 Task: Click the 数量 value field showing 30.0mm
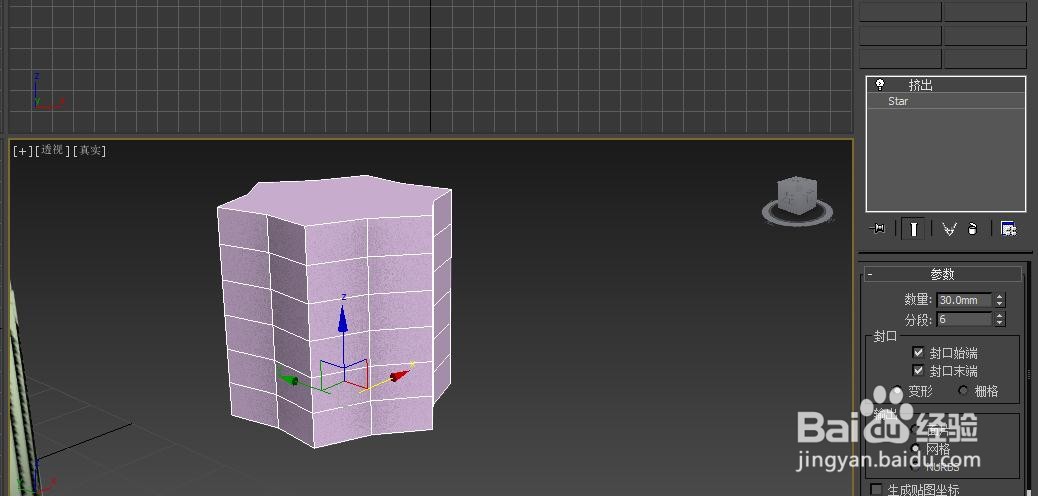click(965, 300)
